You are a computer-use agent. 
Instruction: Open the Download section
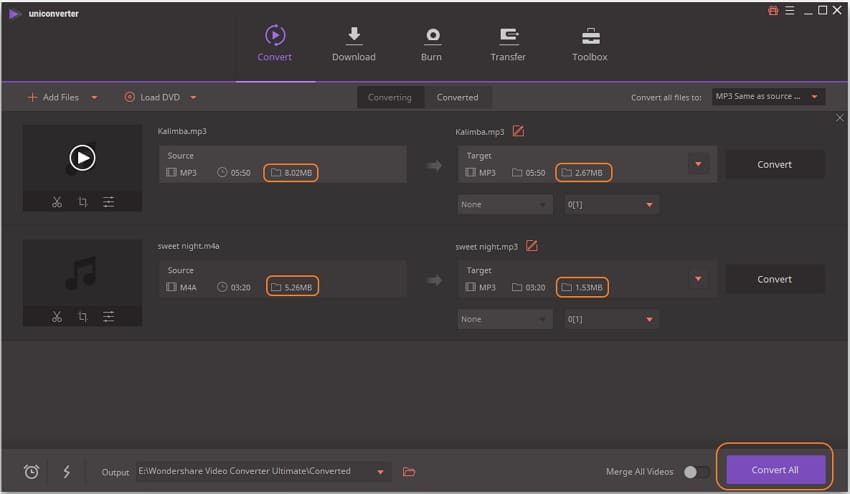pyautogui.click(x=353, y=44)
